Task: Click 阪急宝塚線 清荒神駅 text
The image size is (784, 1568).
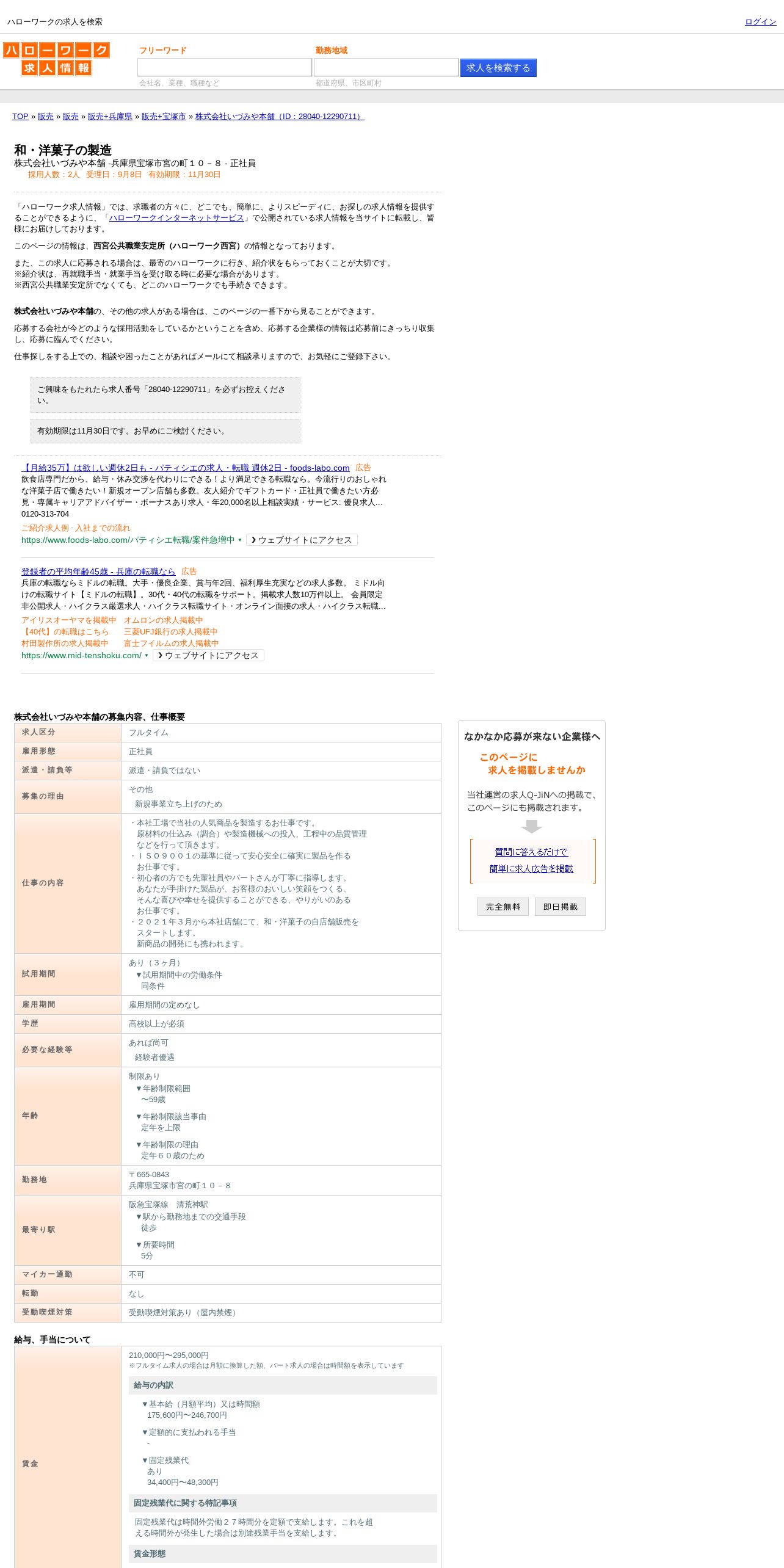Action: click(x=169, y=1205)
